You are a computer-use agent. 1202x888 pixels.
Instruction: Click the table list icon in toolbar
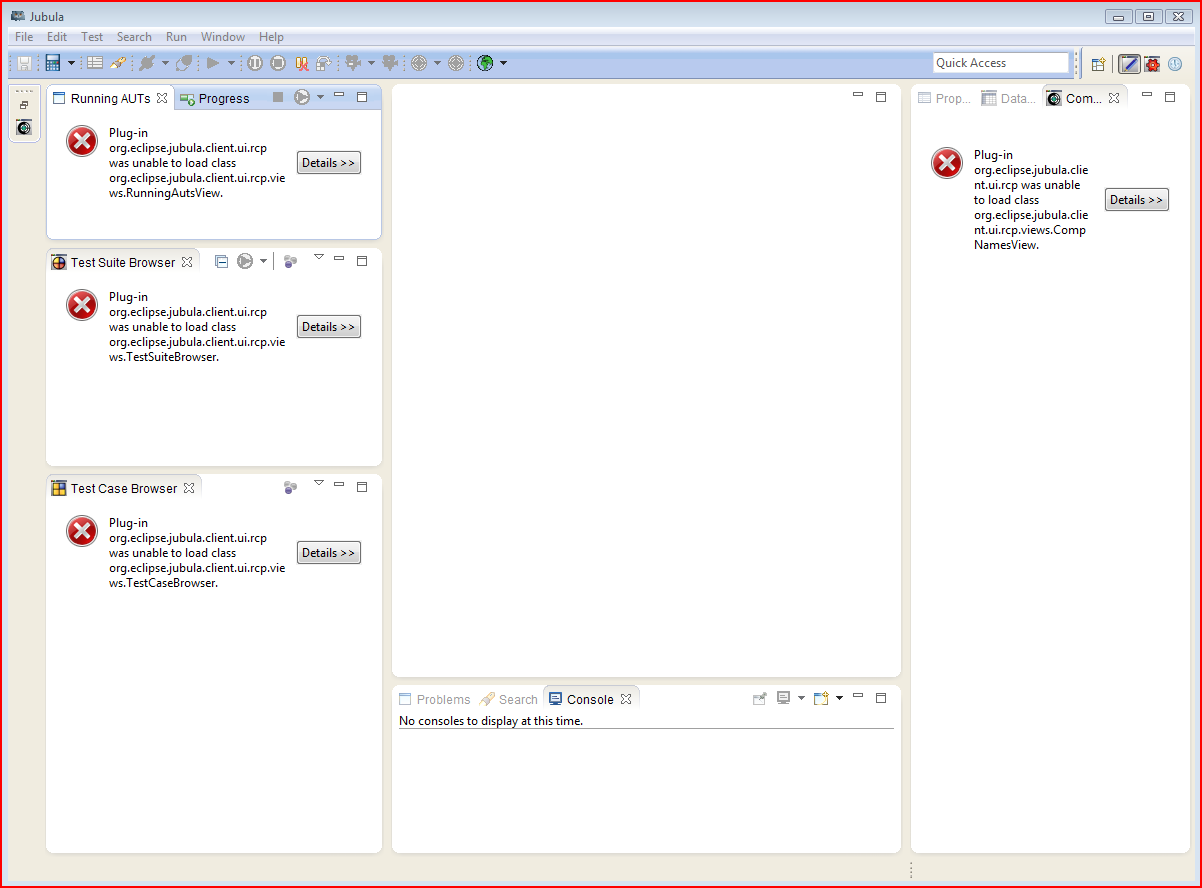point(95,63)
